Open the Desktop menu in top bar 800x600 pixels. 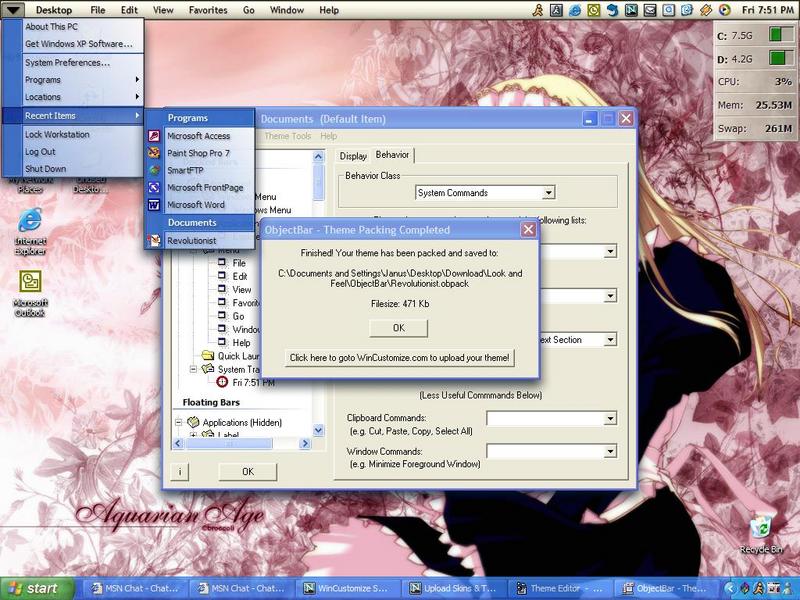(54, 10)
